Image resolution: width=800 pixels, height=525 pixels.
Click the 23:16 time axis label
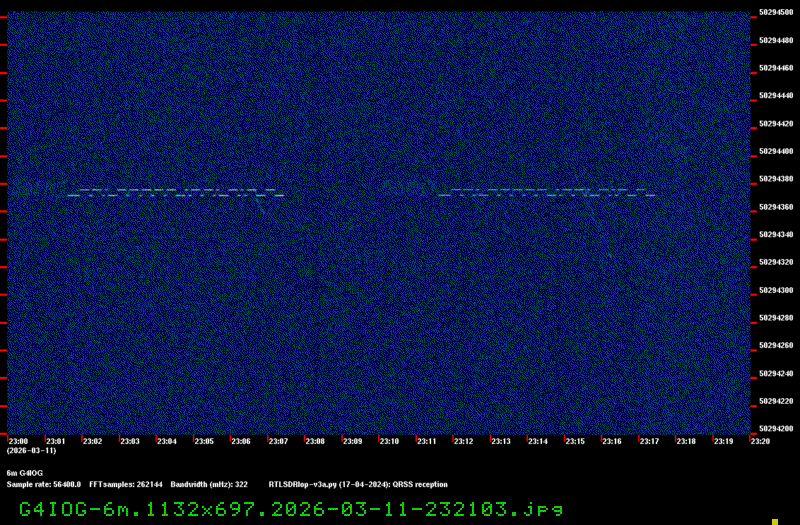[x=612, y=441]
